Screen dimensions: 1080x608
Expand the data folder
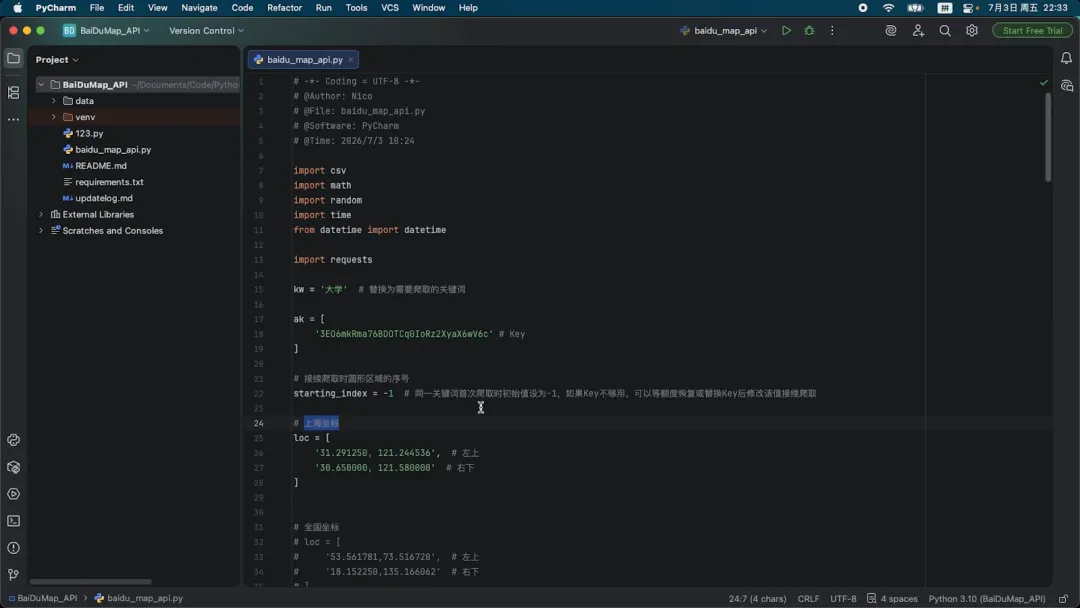54,101
